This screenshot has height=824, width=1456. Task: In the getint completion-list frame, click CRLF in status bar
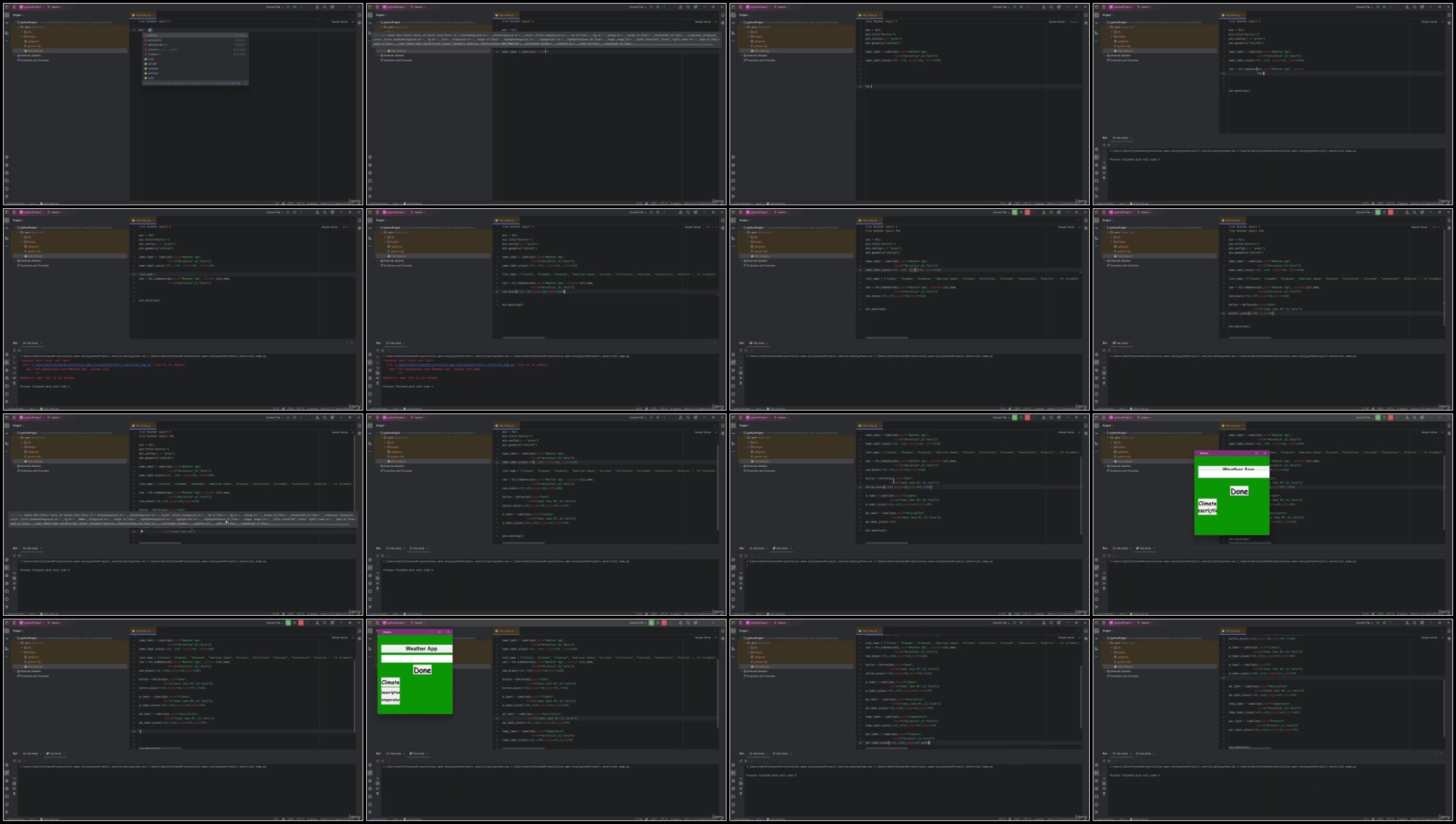tap(291, 203)
